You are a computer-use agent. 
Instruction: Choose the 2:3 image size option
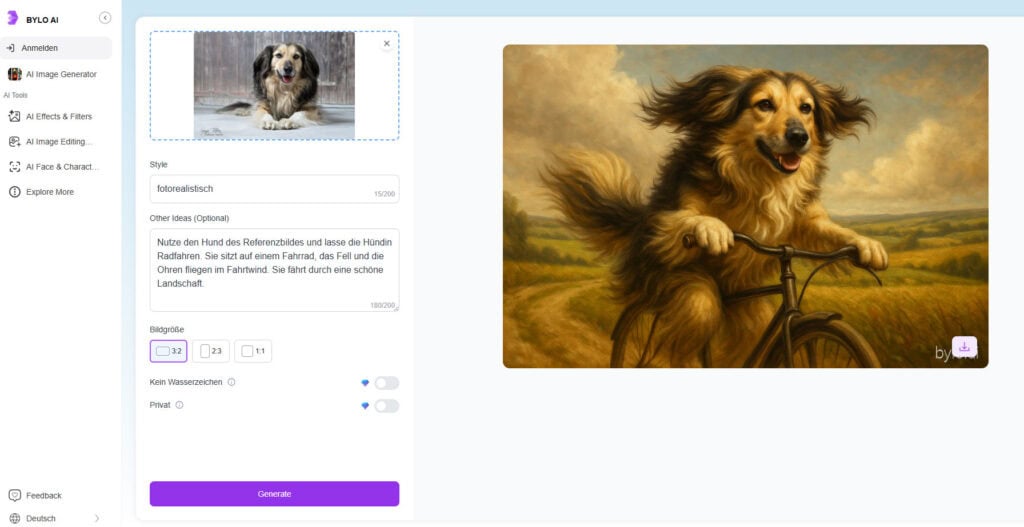coord(210,351)
